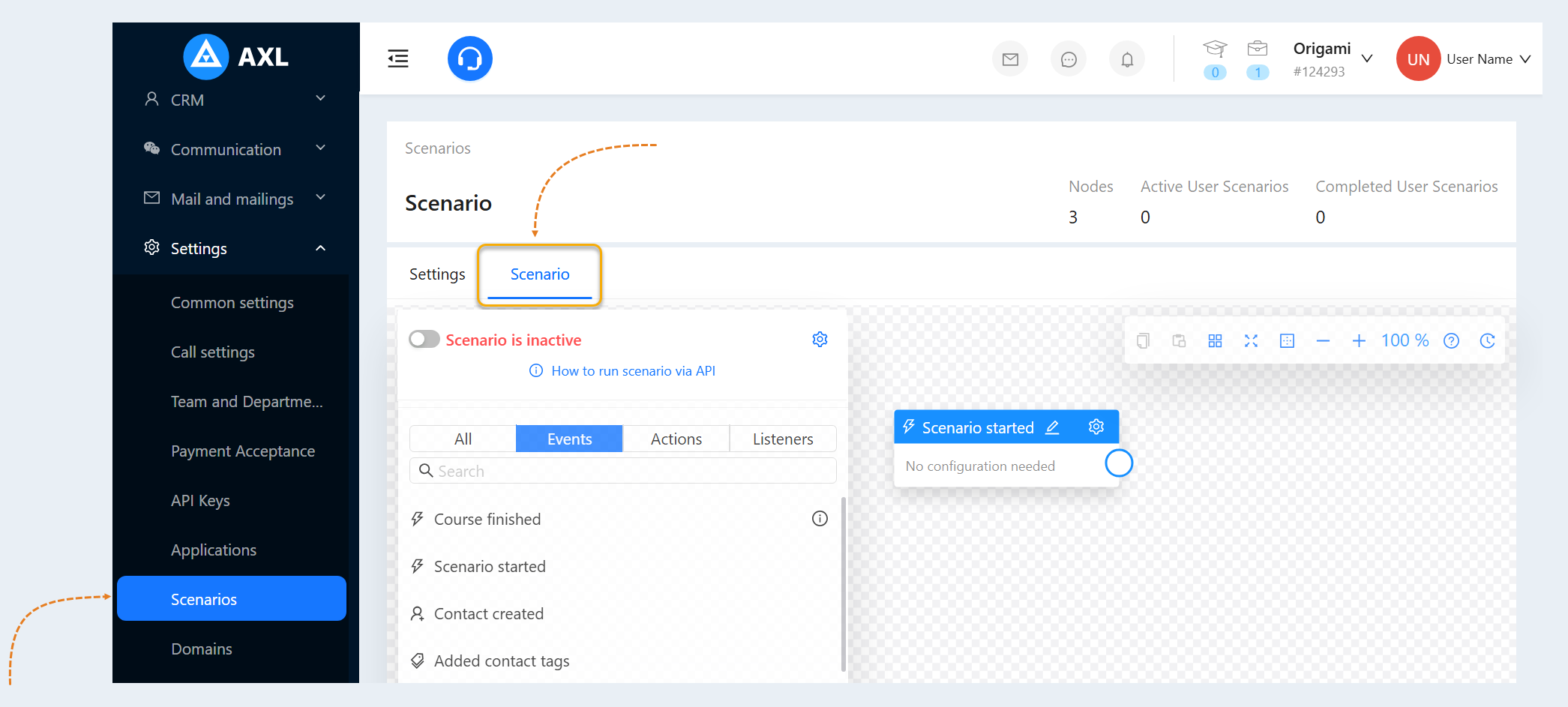Open the User Name account dropdown

(1489, 59)
